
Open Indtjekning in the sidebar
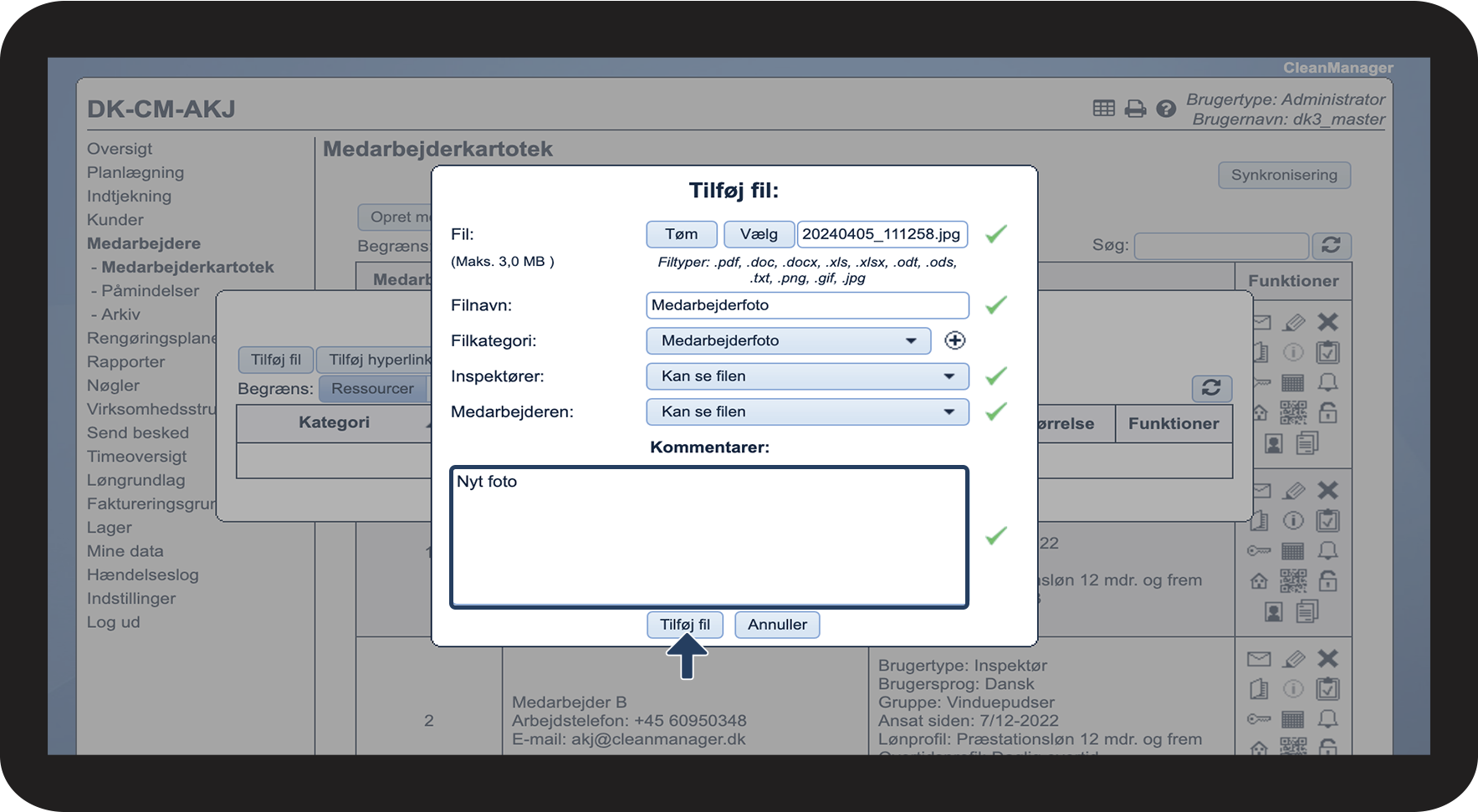pos(129,196)
